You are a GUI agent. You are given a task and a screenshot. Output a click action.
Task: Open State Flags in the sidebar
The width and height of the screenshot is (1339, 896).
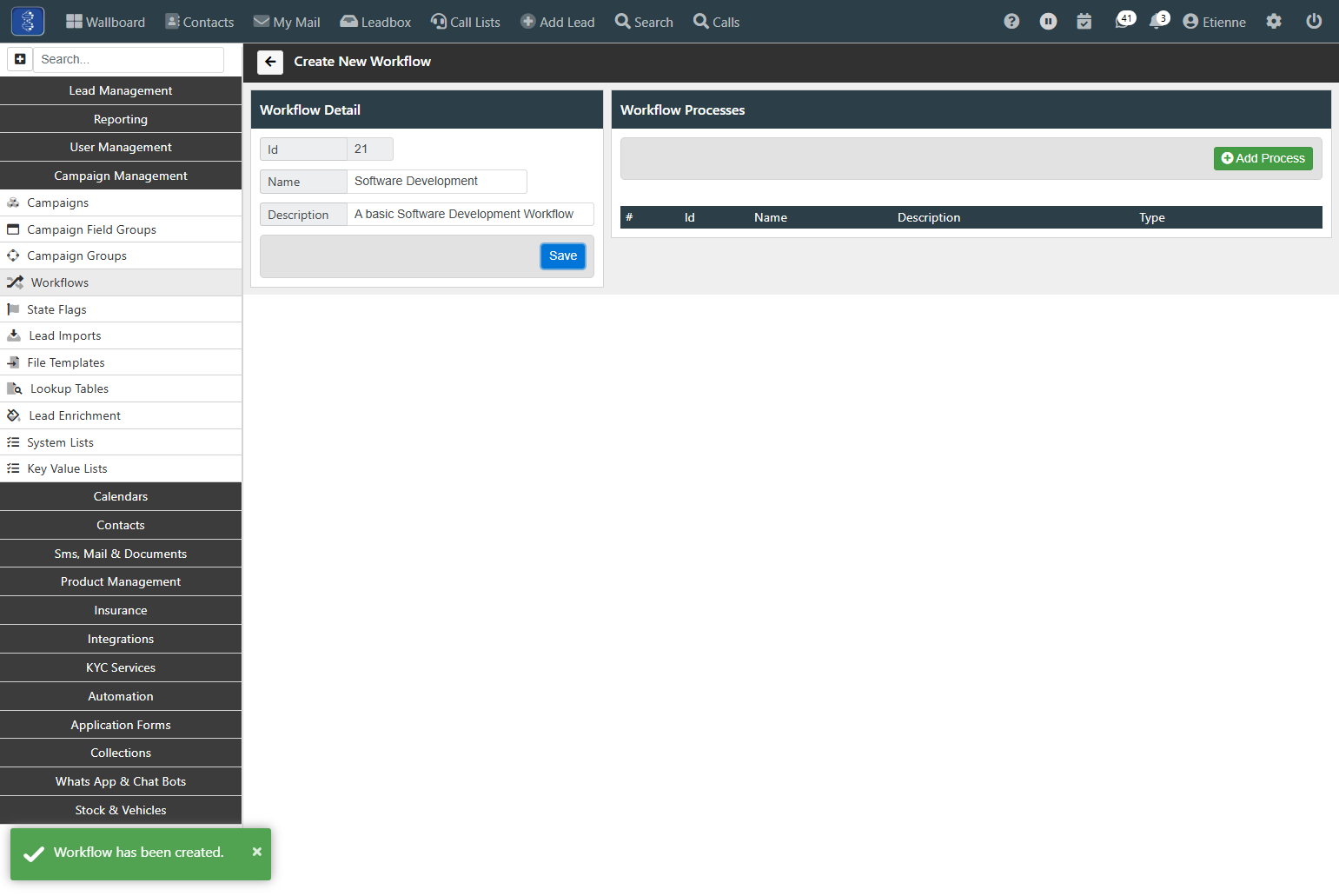point(121,309)
